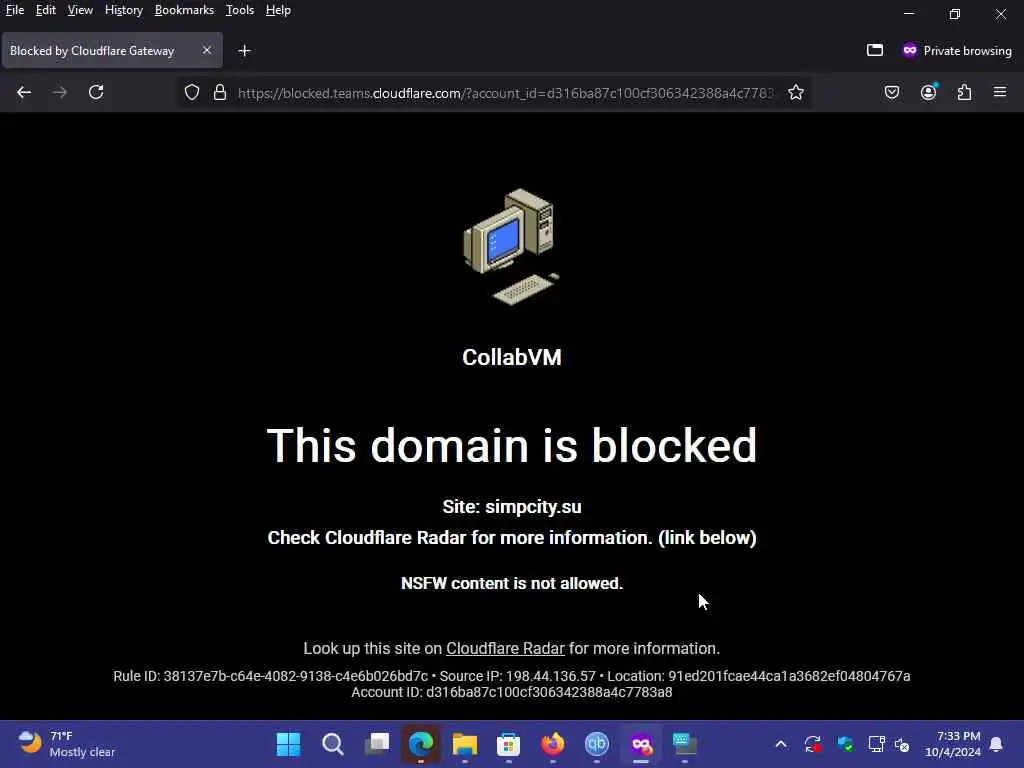The width and height of the screenshot is (1024, 768).
Task: Toggle the muted volume tray icon
Action: 902,744
